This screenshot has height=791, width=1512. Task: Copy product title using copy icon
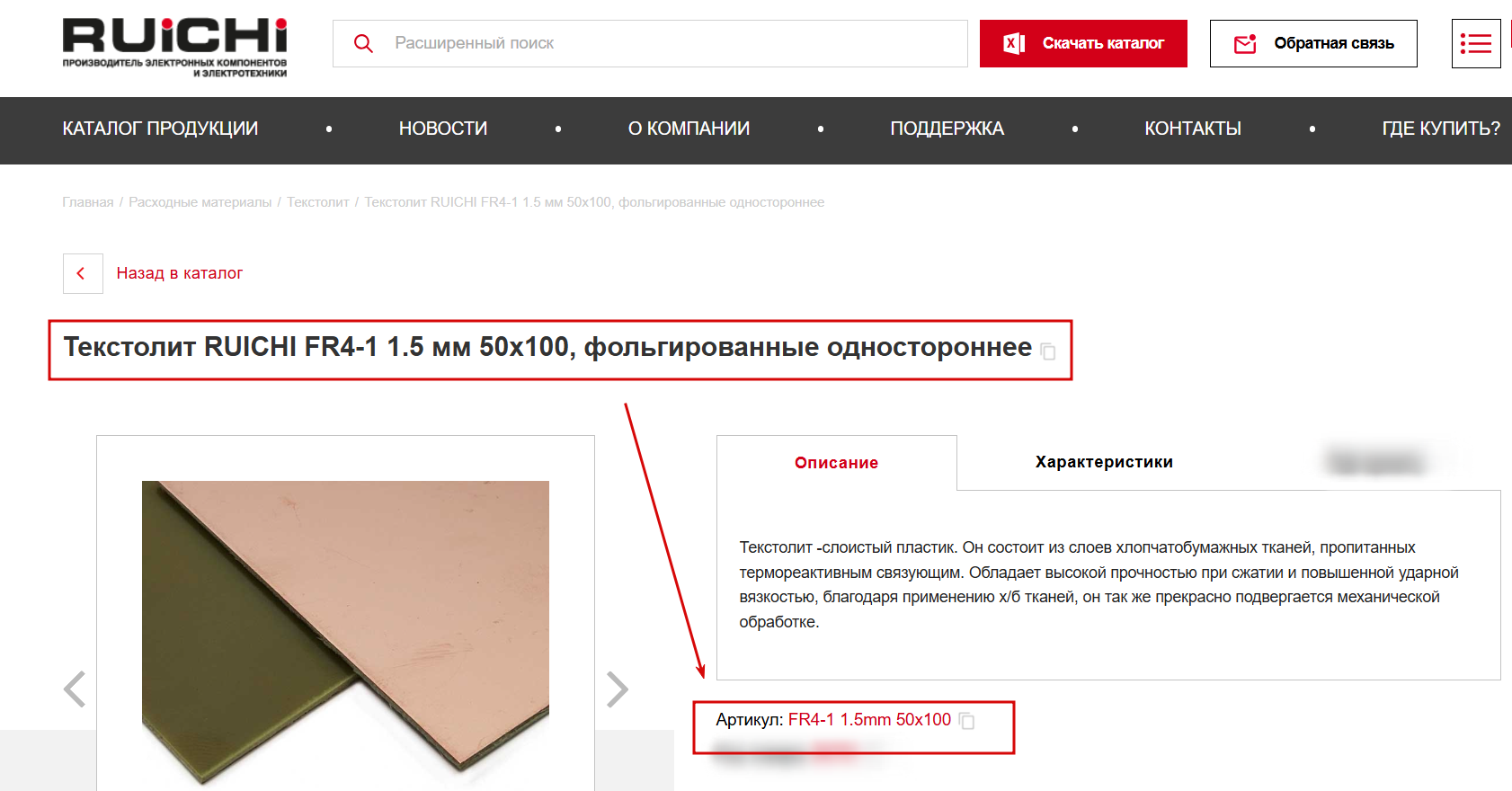click(x=1048, y=351)
